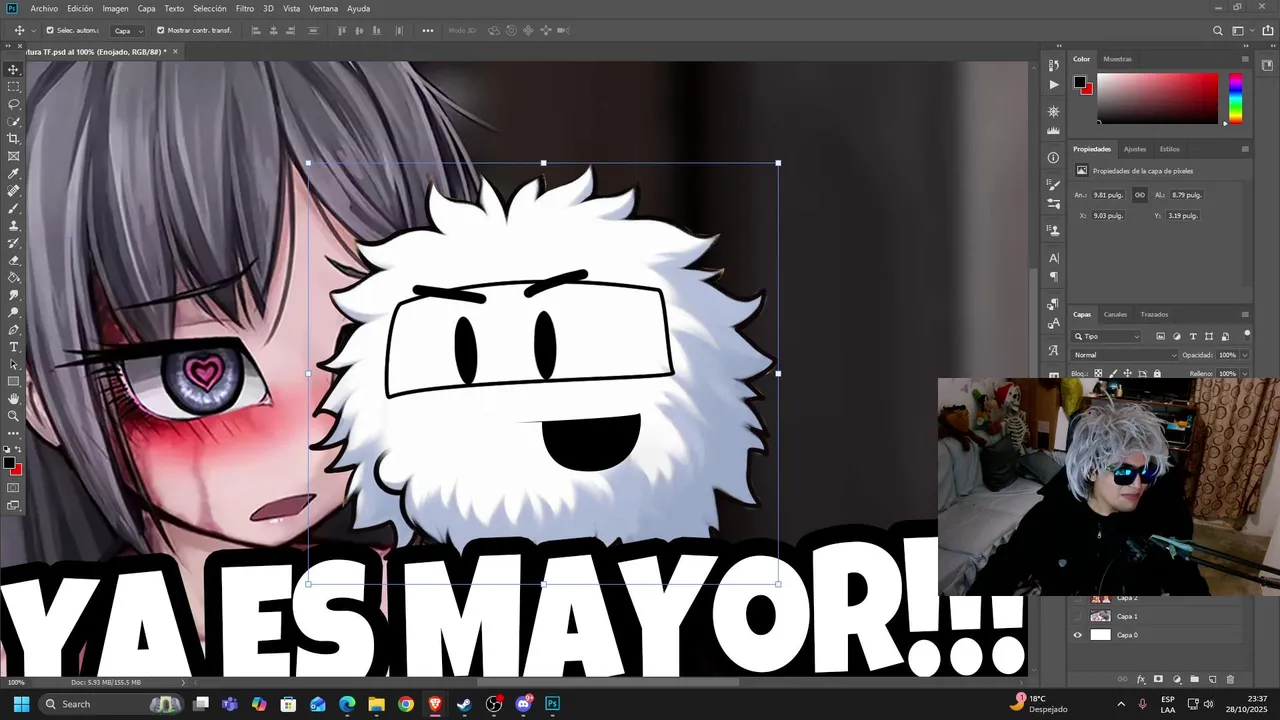
Task: Select the Path Selection tool
Action: [13, 364]
